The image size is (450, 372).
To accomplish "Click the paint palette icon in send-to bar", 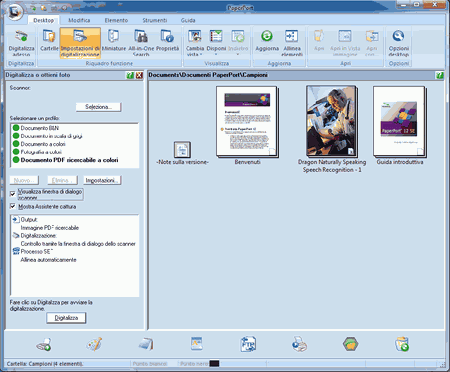I will coord(94,344).
